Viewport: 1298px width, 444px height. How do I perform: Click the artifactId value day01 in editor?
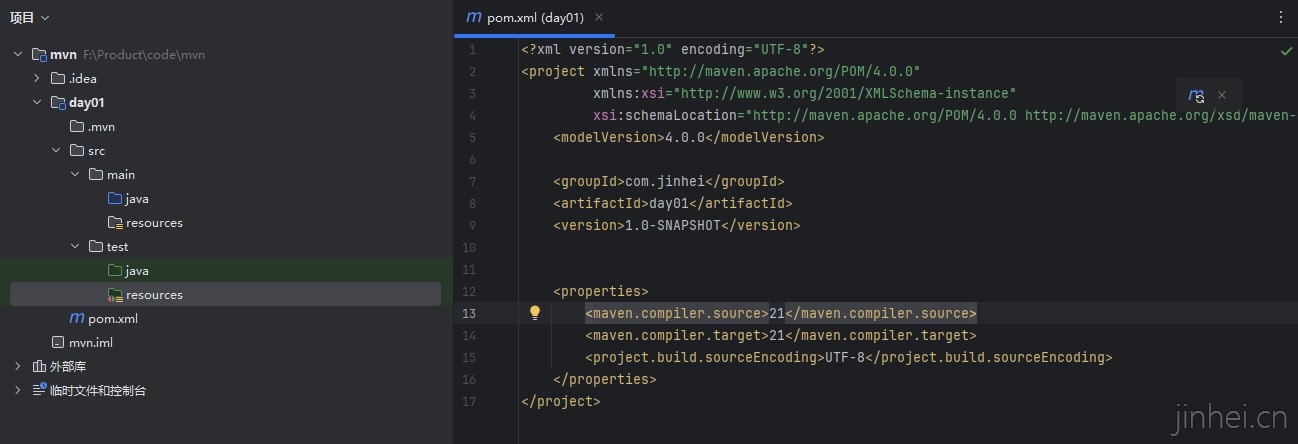point(669,203)
